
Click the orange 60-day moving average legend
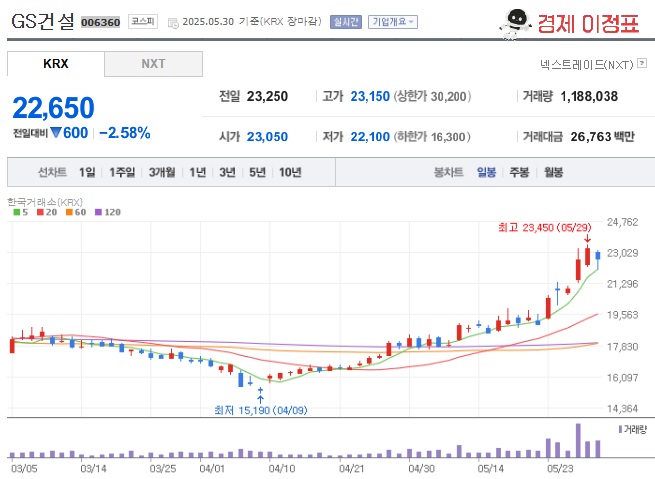76,212
